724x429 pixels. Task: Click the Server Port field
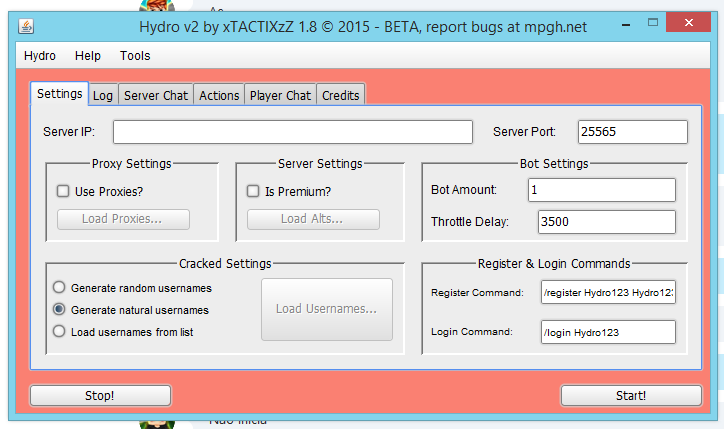[633, 132]
